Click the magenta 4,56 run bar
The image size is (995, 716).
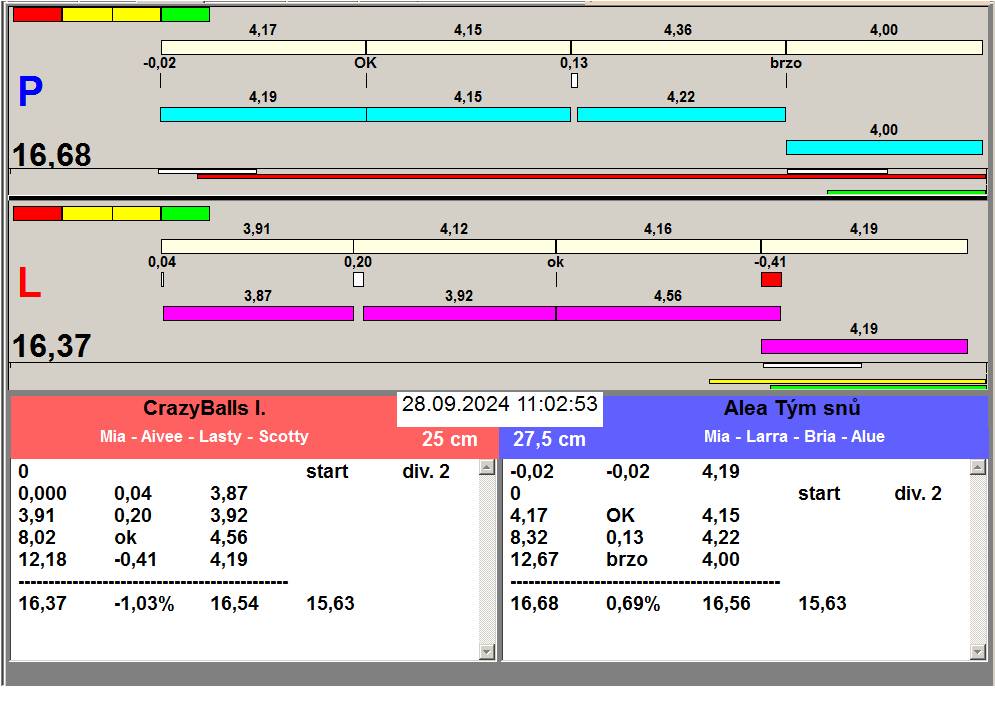[x=668, y=313]
